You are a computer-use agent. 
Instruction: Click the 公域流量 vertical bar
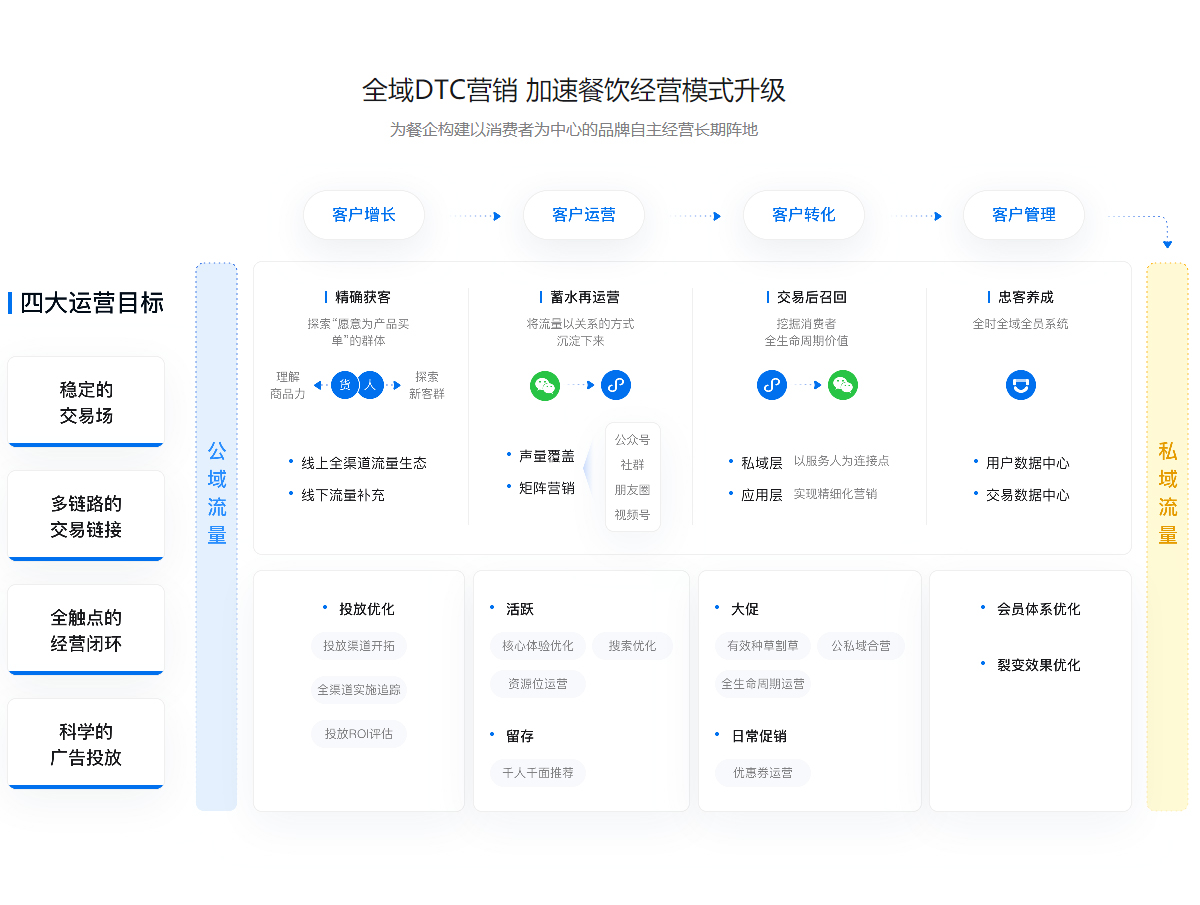(217, 536)
